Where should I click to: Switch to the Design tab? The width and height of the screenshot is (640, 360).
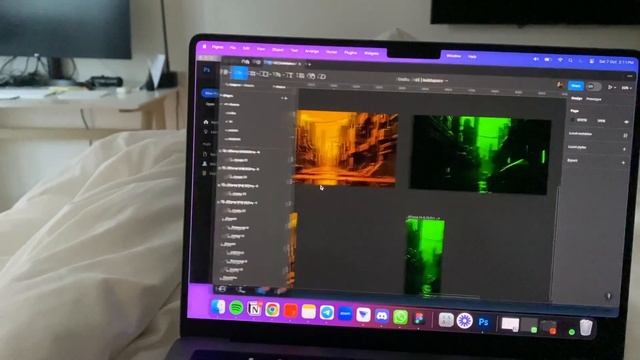tap(576, 98)
